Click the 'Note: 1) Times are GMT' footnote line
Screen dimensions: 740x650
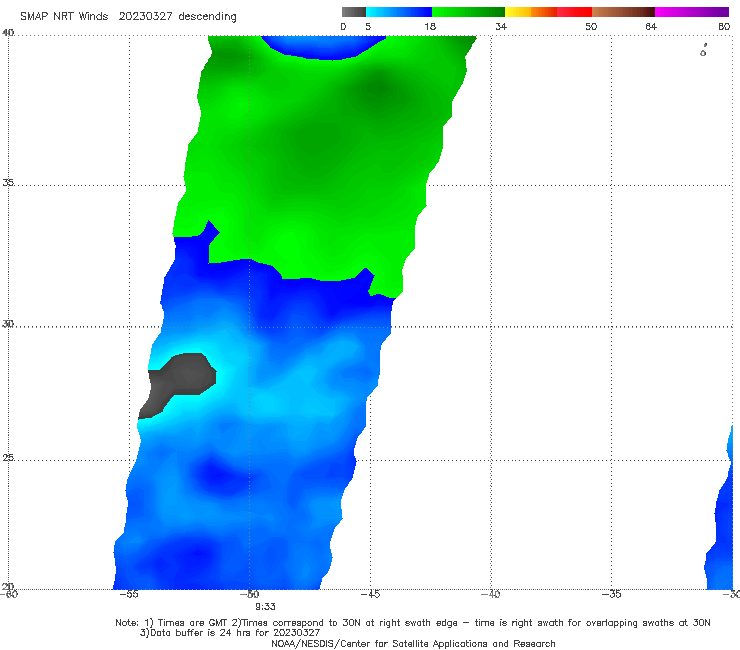(x=412, y=623)
